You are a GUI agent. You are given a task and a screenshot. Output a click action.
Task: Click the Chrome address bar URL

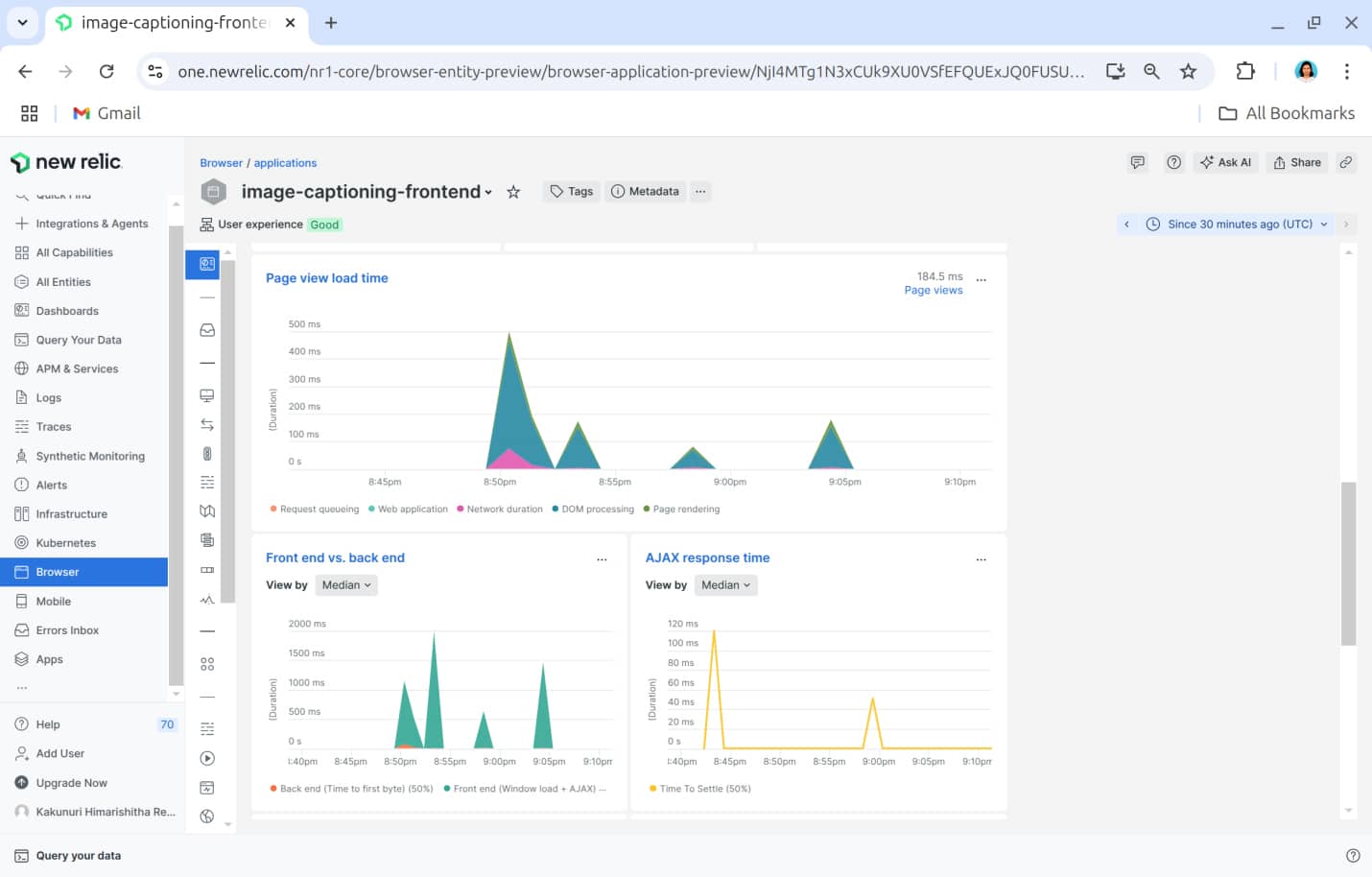coord(630,72)
